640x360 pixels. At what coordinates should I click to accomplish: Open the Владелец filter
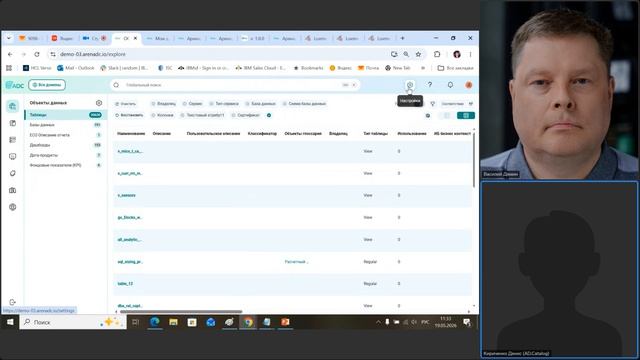pyautogui.click(x=164, y=104)
